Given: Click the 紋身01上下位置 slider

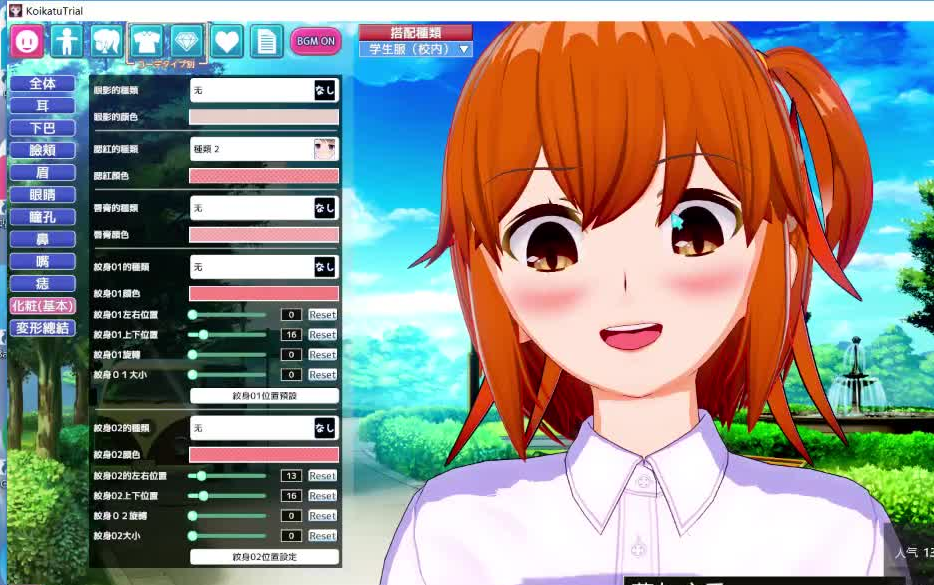Looking at the screenshot, I should (227, 335).
